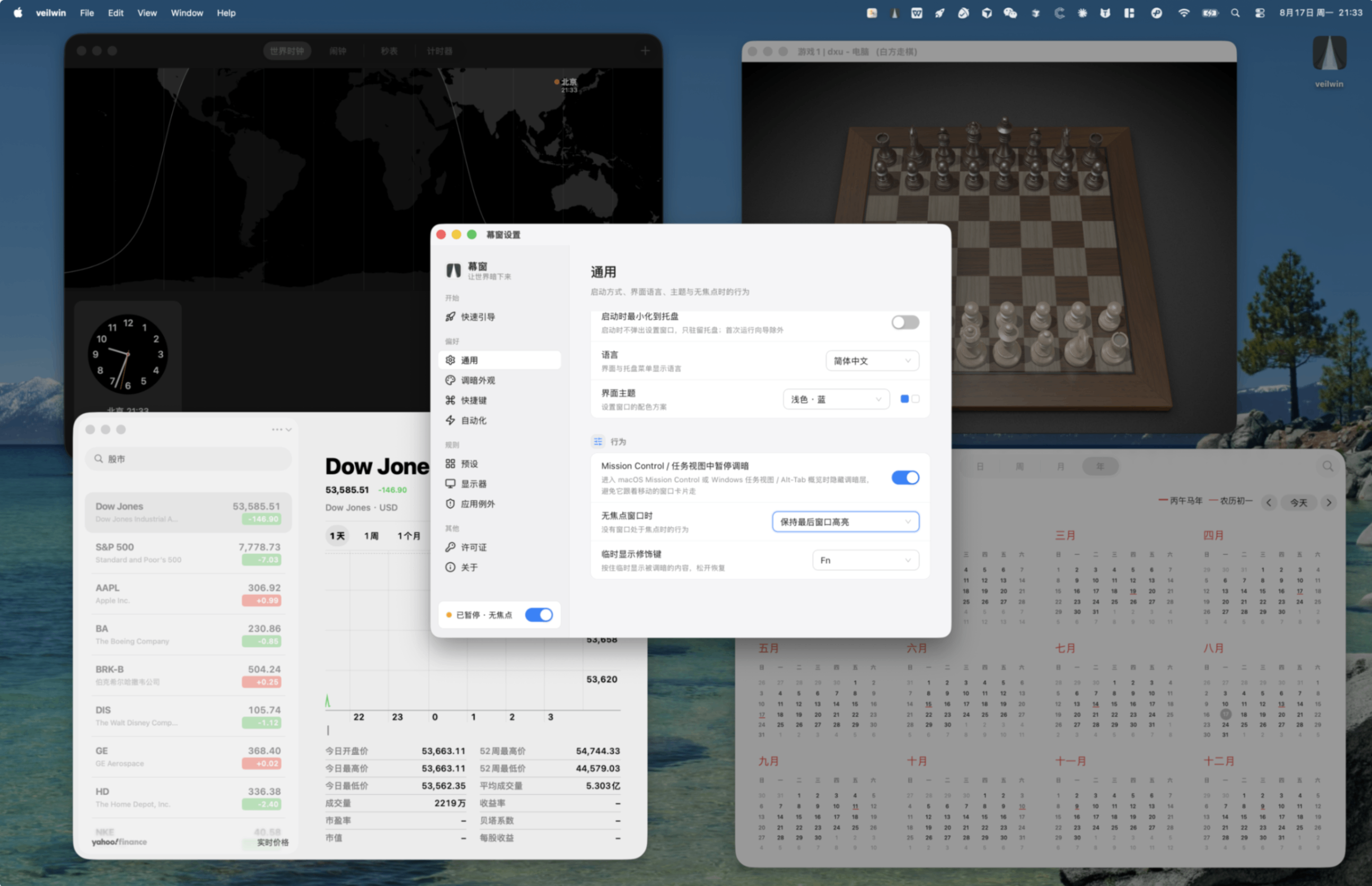Click the search icon in the Calendar window
This screenshot has height=886, width=1372.
(x=1327, y=466)
